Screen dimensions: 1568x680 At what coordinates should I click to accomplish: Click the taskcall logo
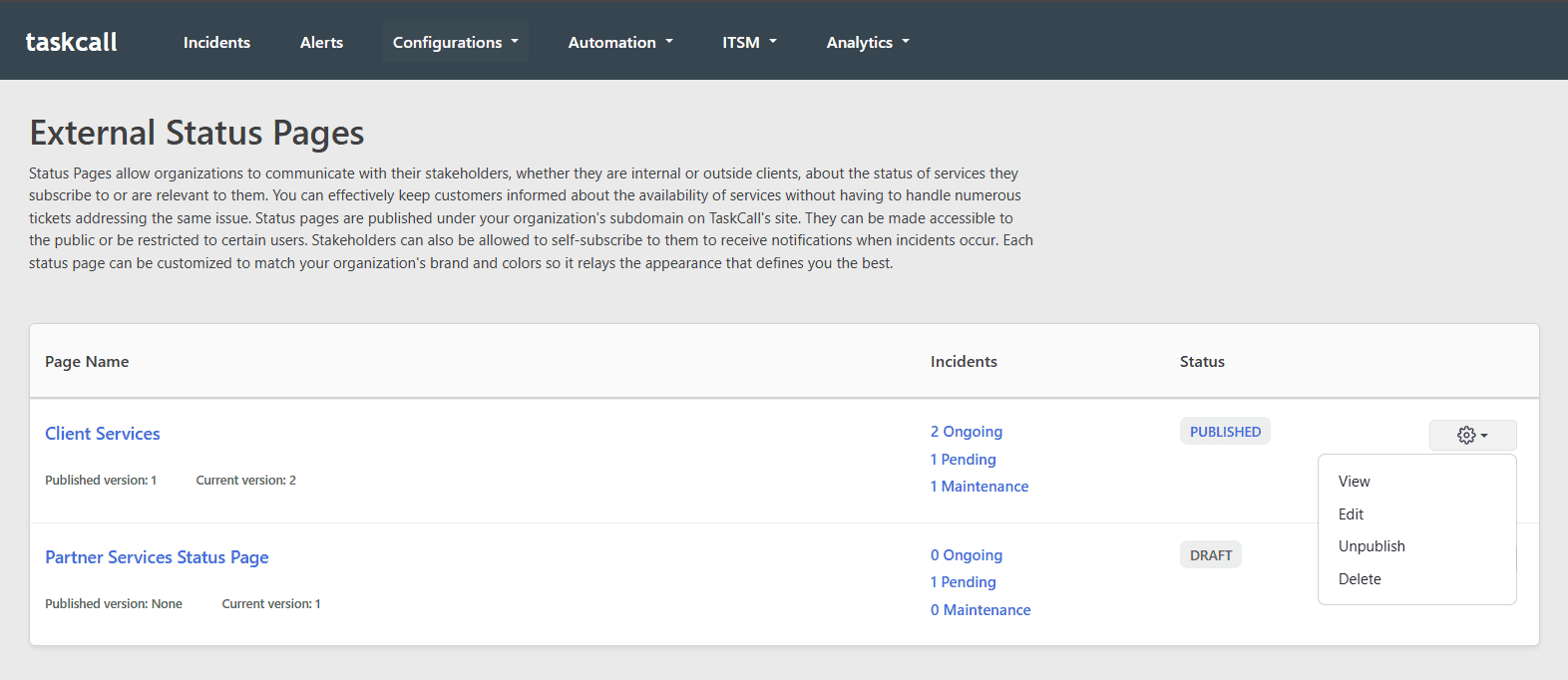point(71,42)
